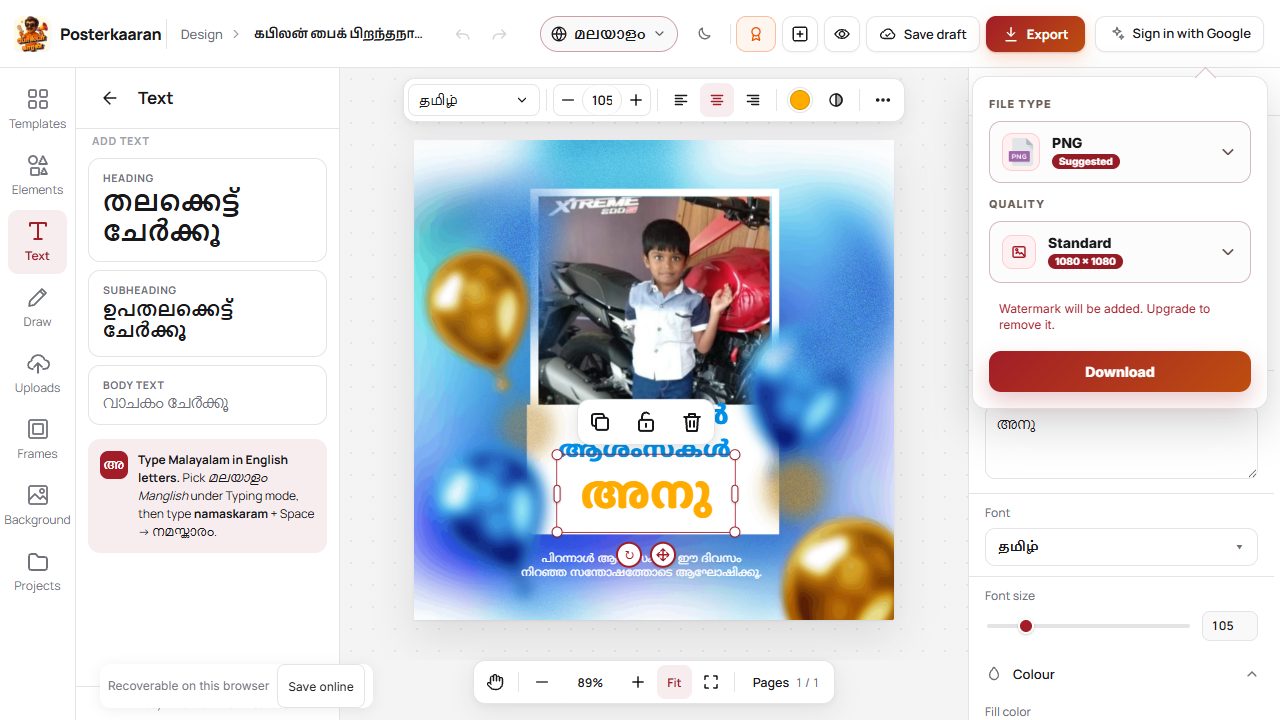Add a body text block
1280x720 pixels.
coord(207,395)
